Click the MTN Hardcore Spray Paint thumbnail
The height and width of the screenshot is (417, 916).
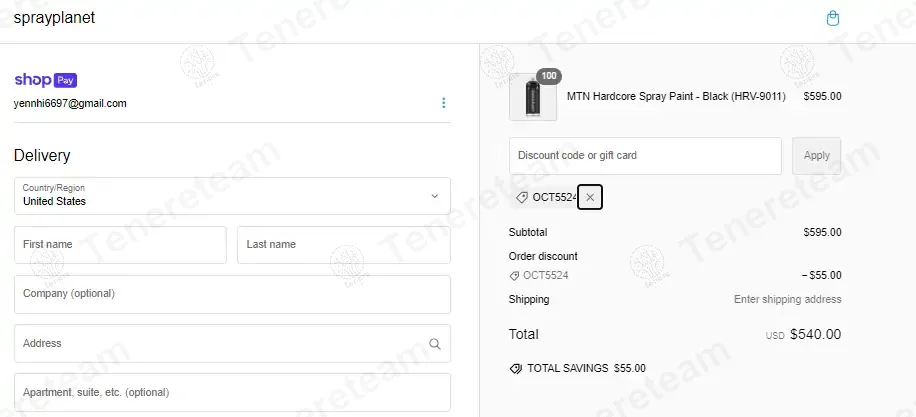pyautogui.click(x=533, y=98)
